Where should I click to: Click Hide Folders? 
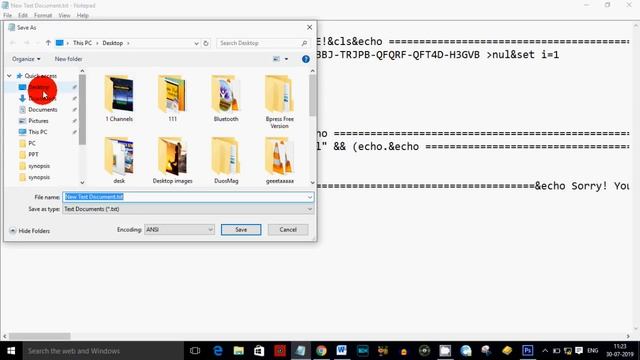[29, 231]
